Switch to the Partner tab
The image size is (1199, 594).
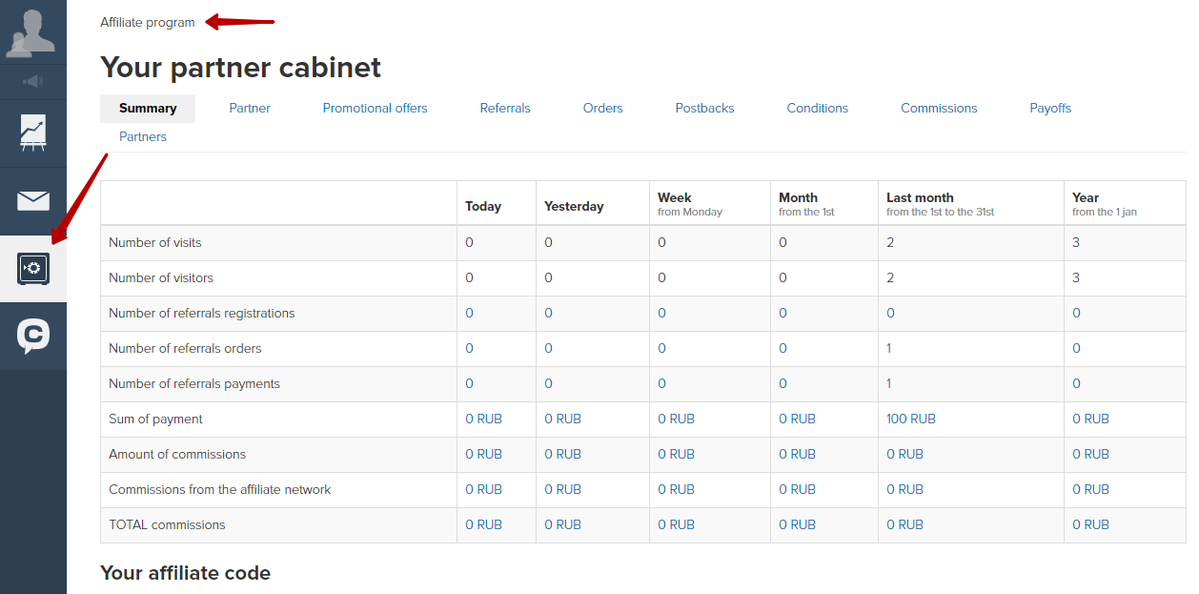(x=249, y=109)
